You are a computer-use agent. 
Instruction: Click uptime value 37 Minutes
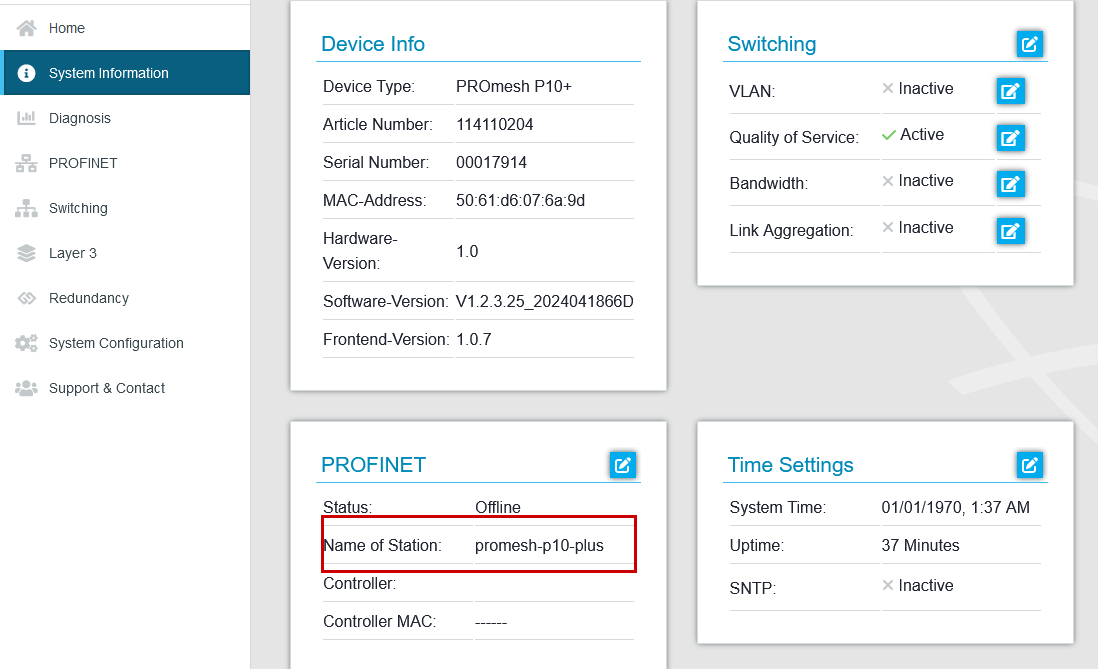click(920, 545)
